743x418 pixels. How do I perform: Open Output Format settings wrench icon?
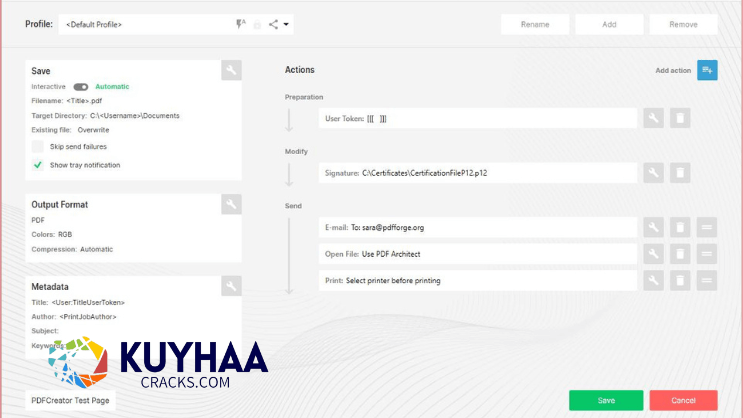click(231, 204)
